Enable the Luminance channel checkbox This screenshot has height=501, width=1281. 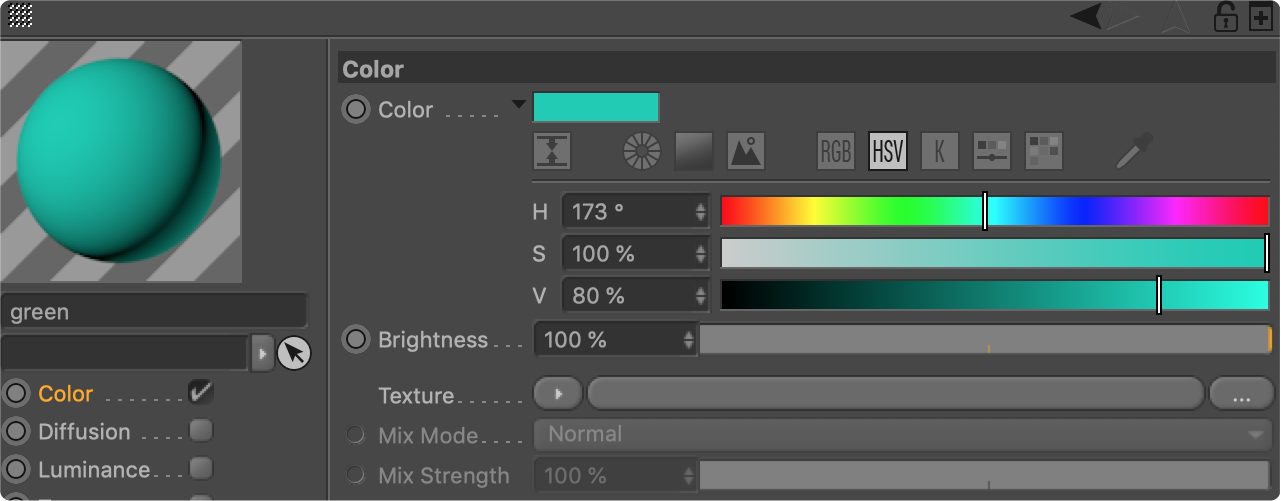point(201,468)
